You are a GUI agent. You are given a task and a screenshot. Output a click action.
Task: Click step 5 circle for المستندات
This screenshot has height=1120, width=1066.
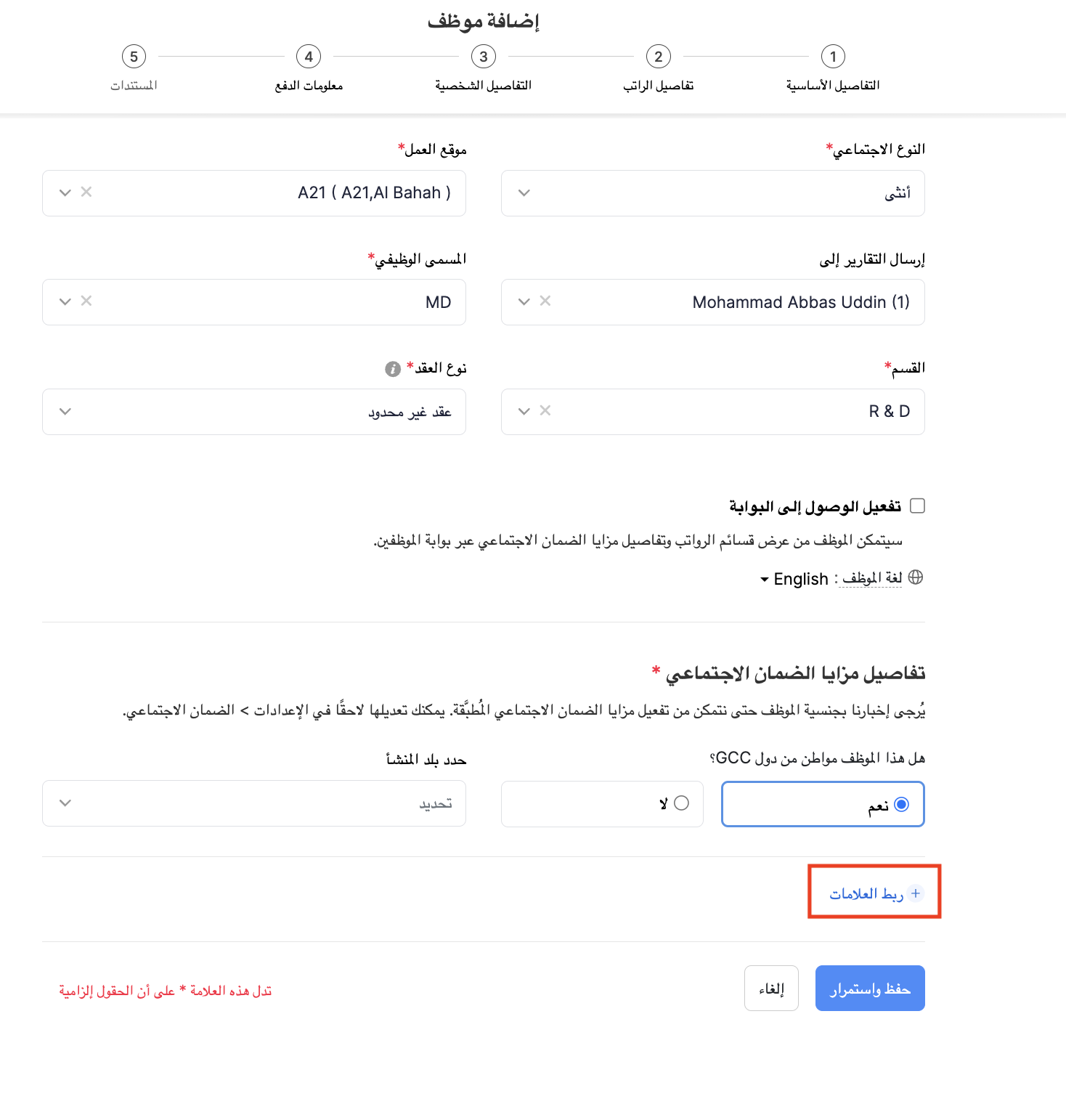[134, 57]
